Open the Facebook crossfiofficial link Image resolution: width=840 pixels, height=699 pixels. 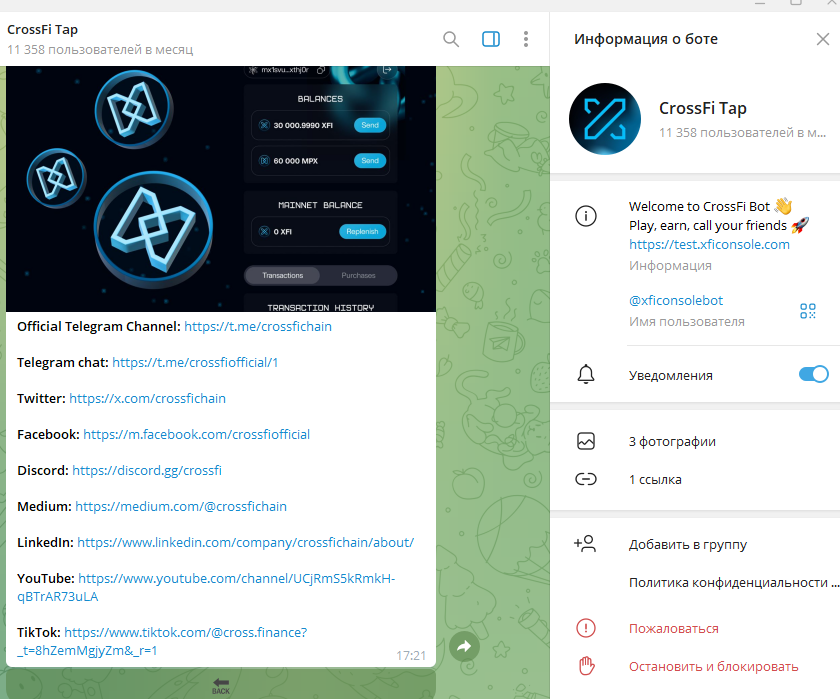(x=197, y=434)
